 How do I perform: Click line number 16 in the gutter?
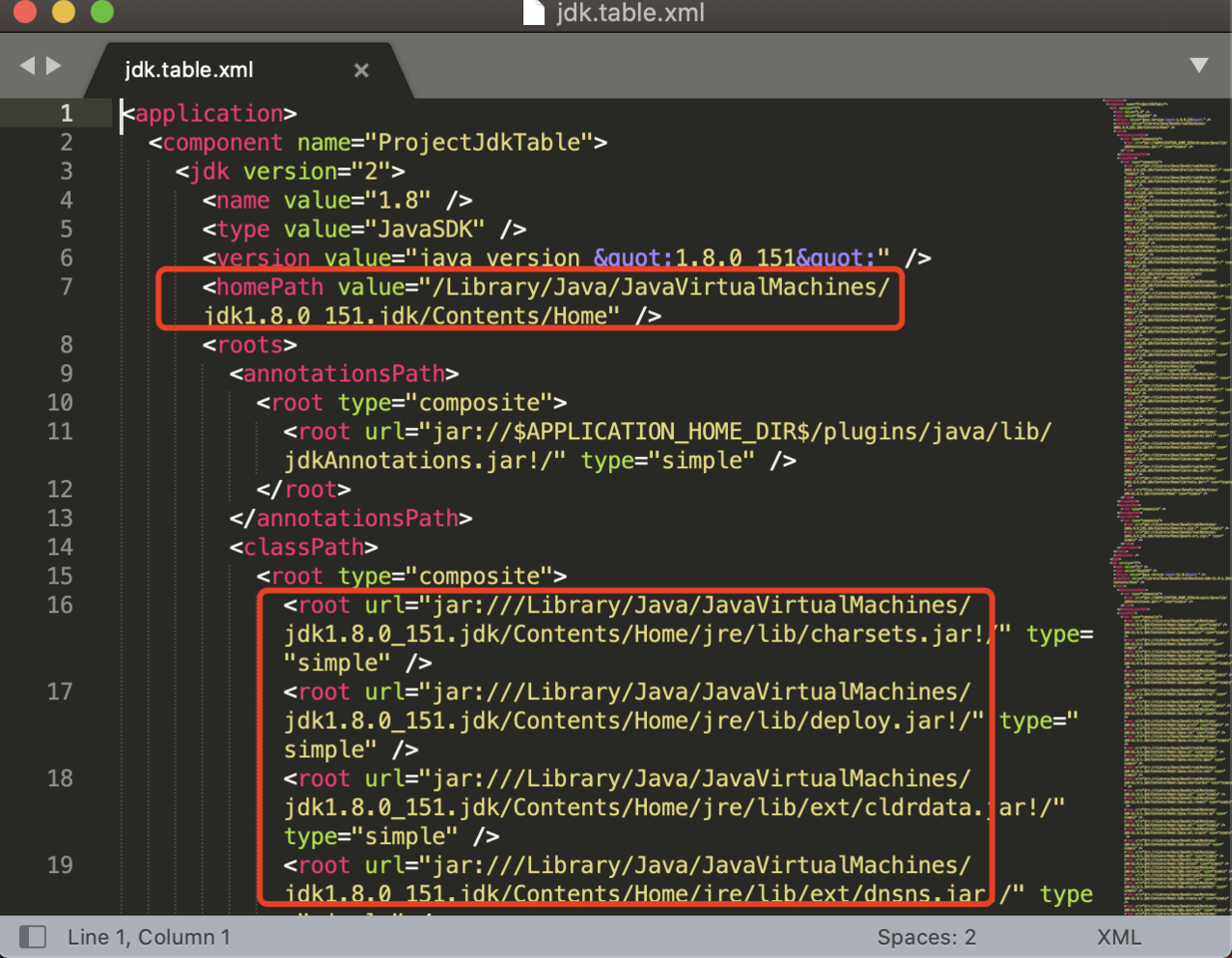(x=60, y=605)
